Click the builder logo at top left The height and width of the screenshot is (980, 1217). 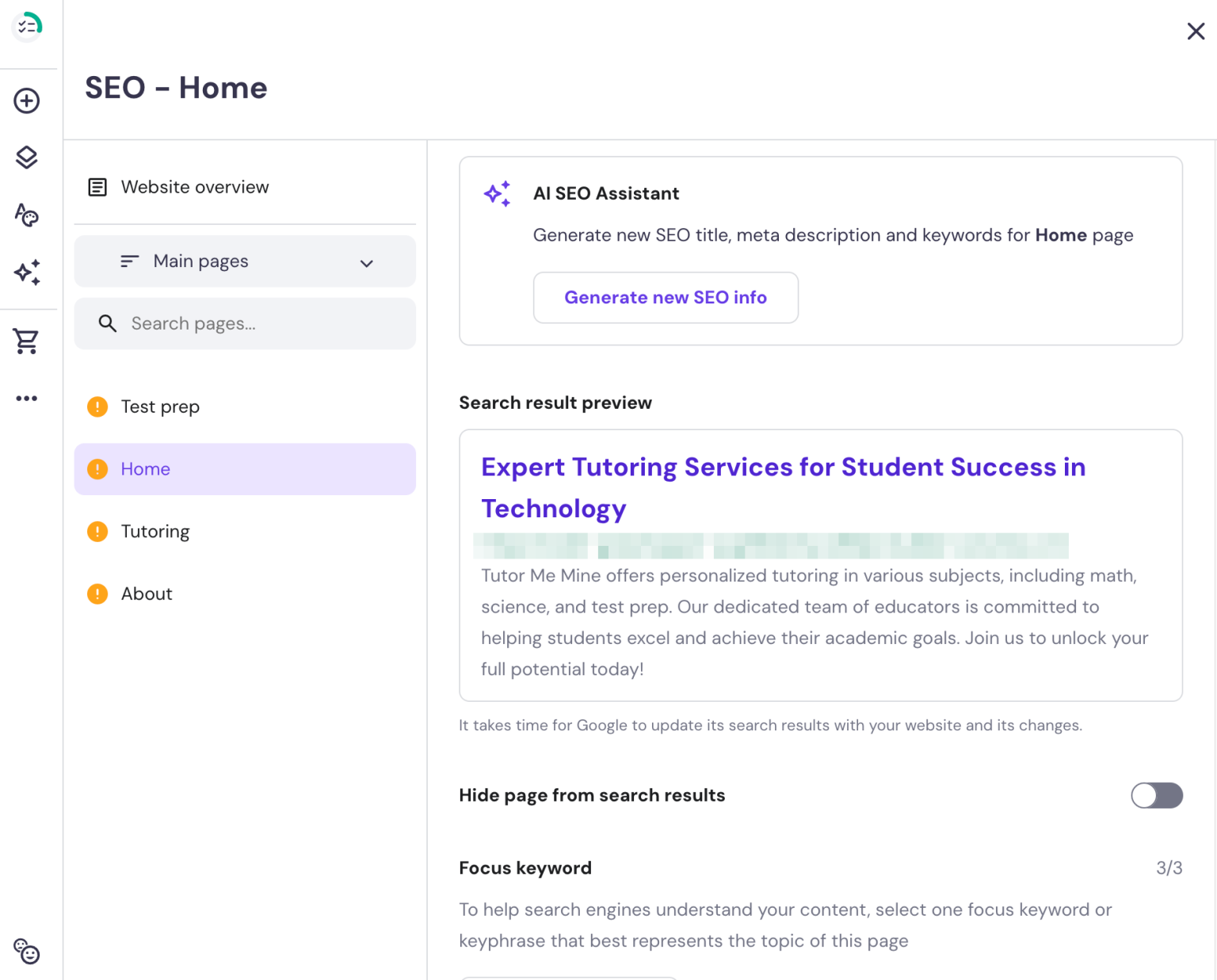(x=27, y=25)
